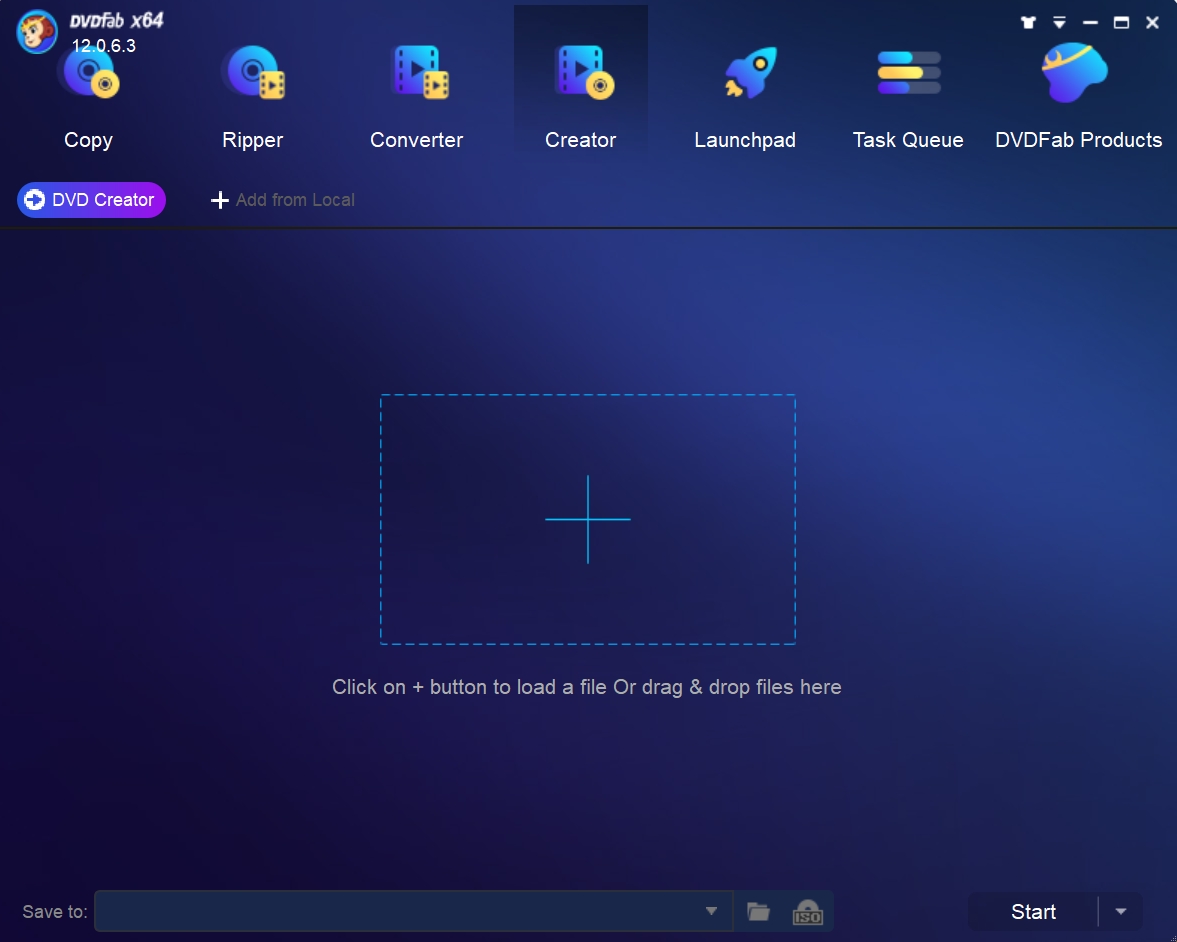Image resolution: width=1177 pixels, height=942 pixels.
Task: Expand the Start button dropdown arrow
Action: pos(1121,911)
